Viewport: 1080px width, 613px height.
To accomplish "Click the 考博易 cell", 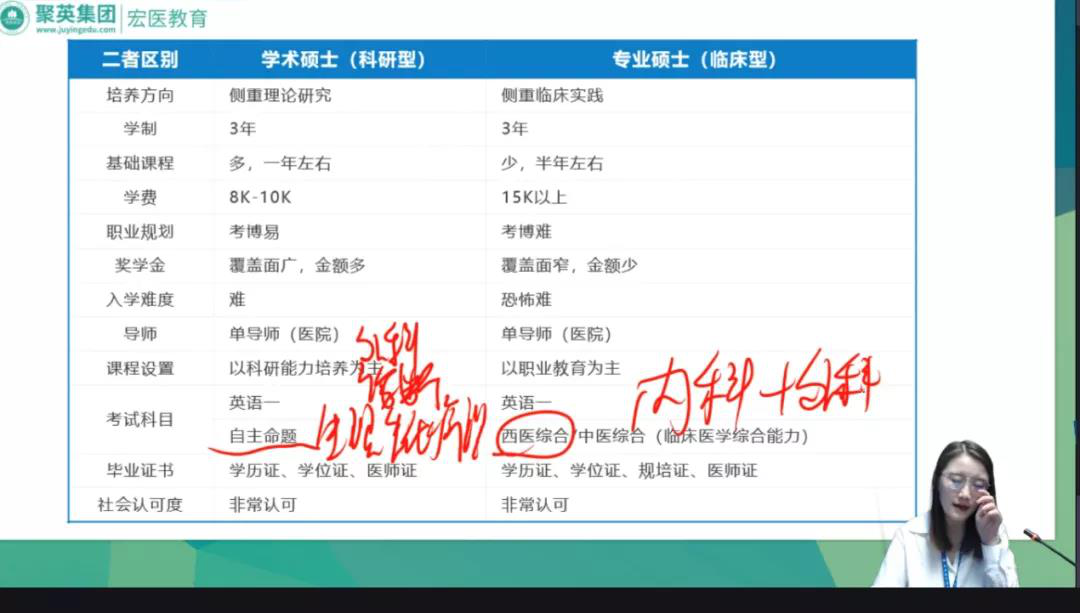I will click(254, 231).
